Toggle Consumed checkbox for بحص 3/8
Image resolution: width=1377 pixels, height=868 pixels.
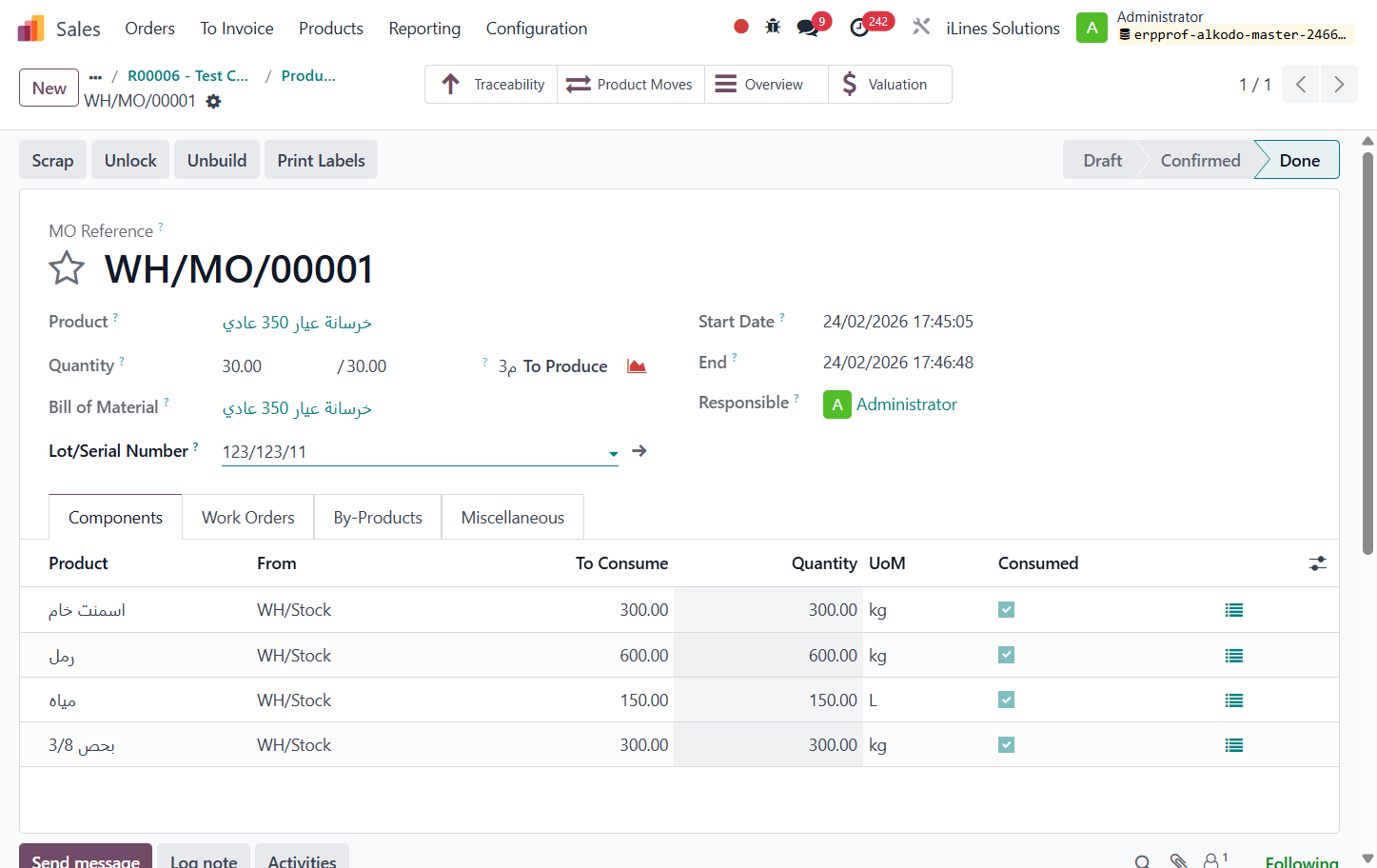click(x=1006, y=744)
